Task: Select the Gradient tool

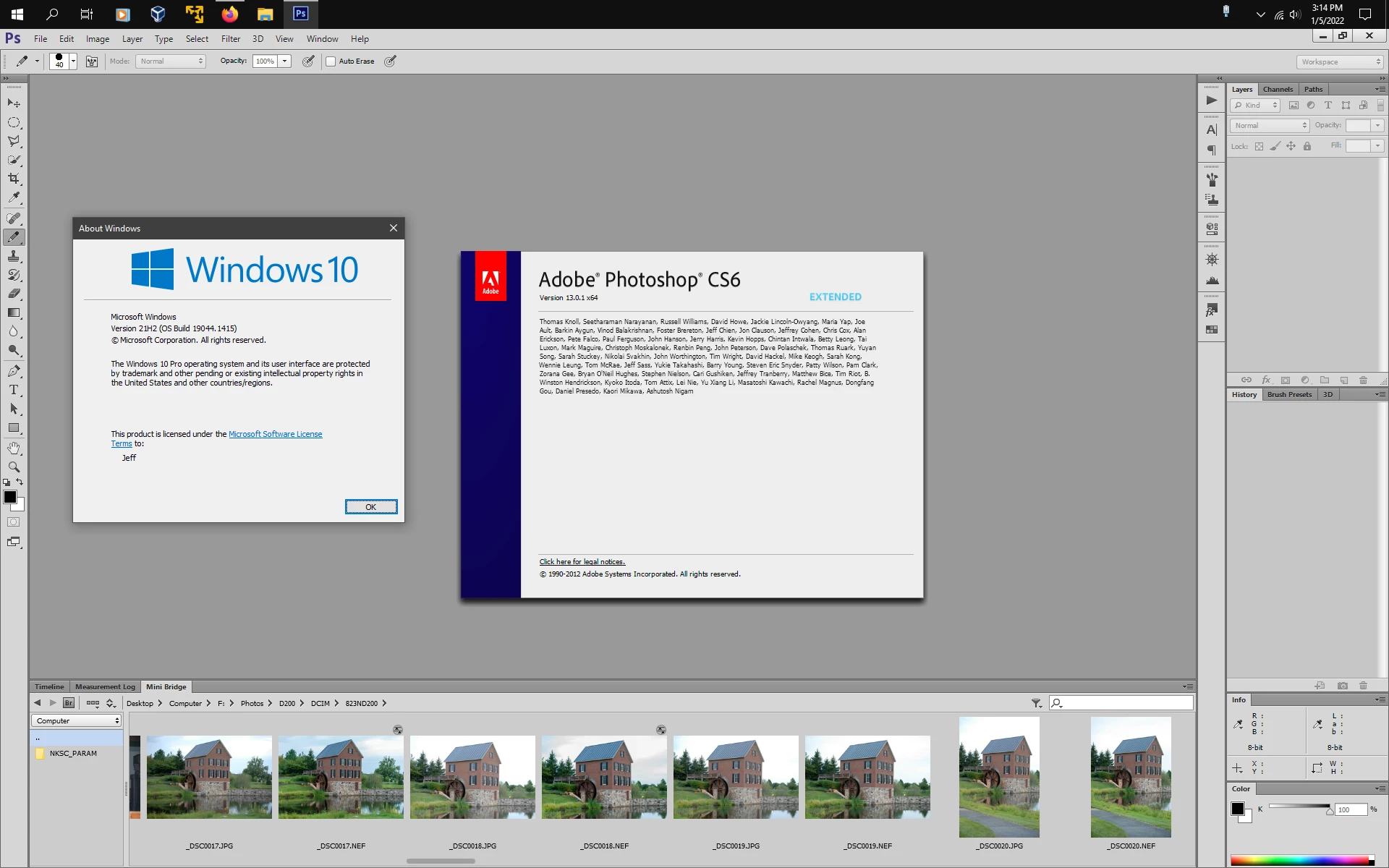Action: point(14,312)
